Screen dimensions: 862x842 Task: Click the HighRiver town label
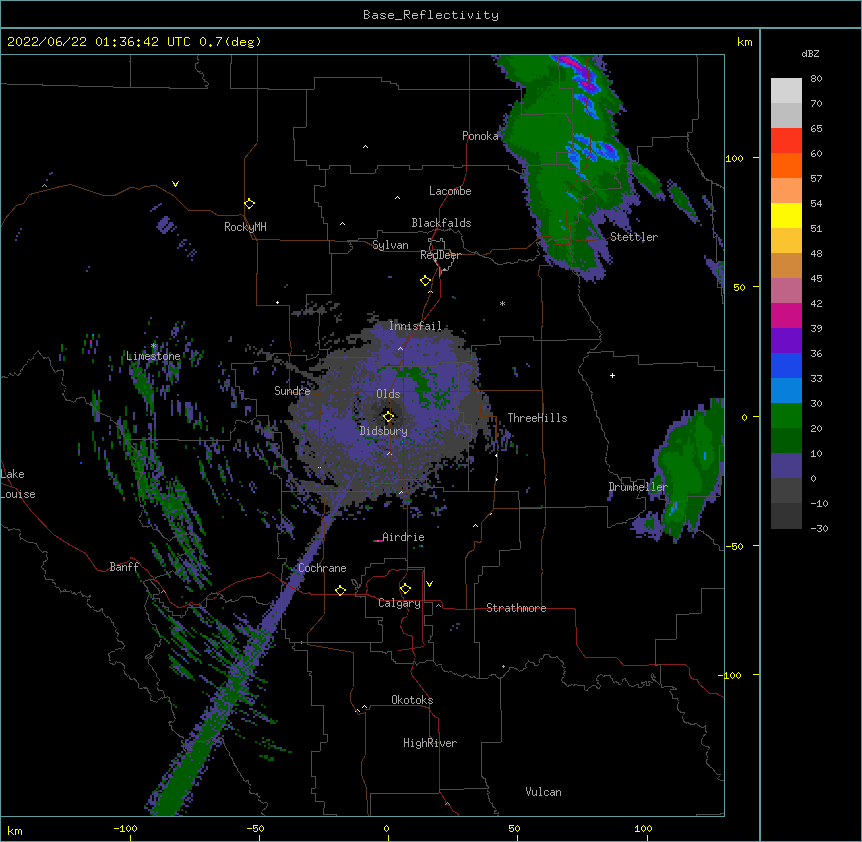[x=430, y=743]
